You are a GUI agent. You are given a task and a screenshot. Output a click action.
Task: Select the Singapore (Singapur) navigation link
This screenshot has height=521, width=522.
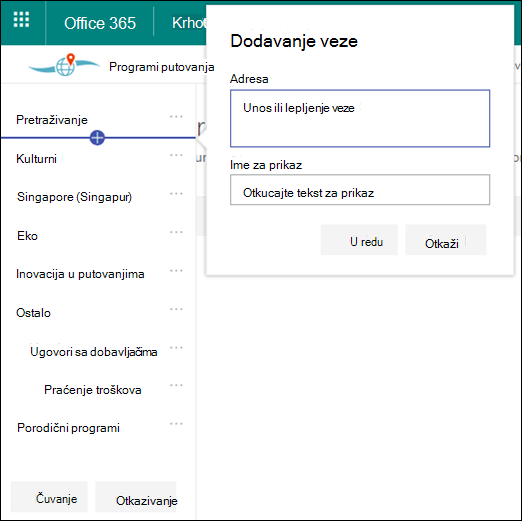74,197
